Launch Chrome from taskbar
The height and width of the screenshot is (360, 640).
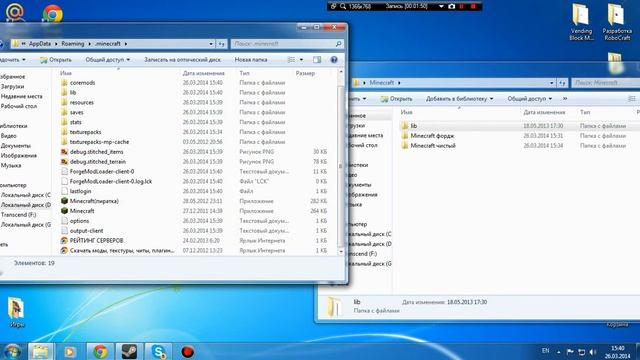point(100,351)
